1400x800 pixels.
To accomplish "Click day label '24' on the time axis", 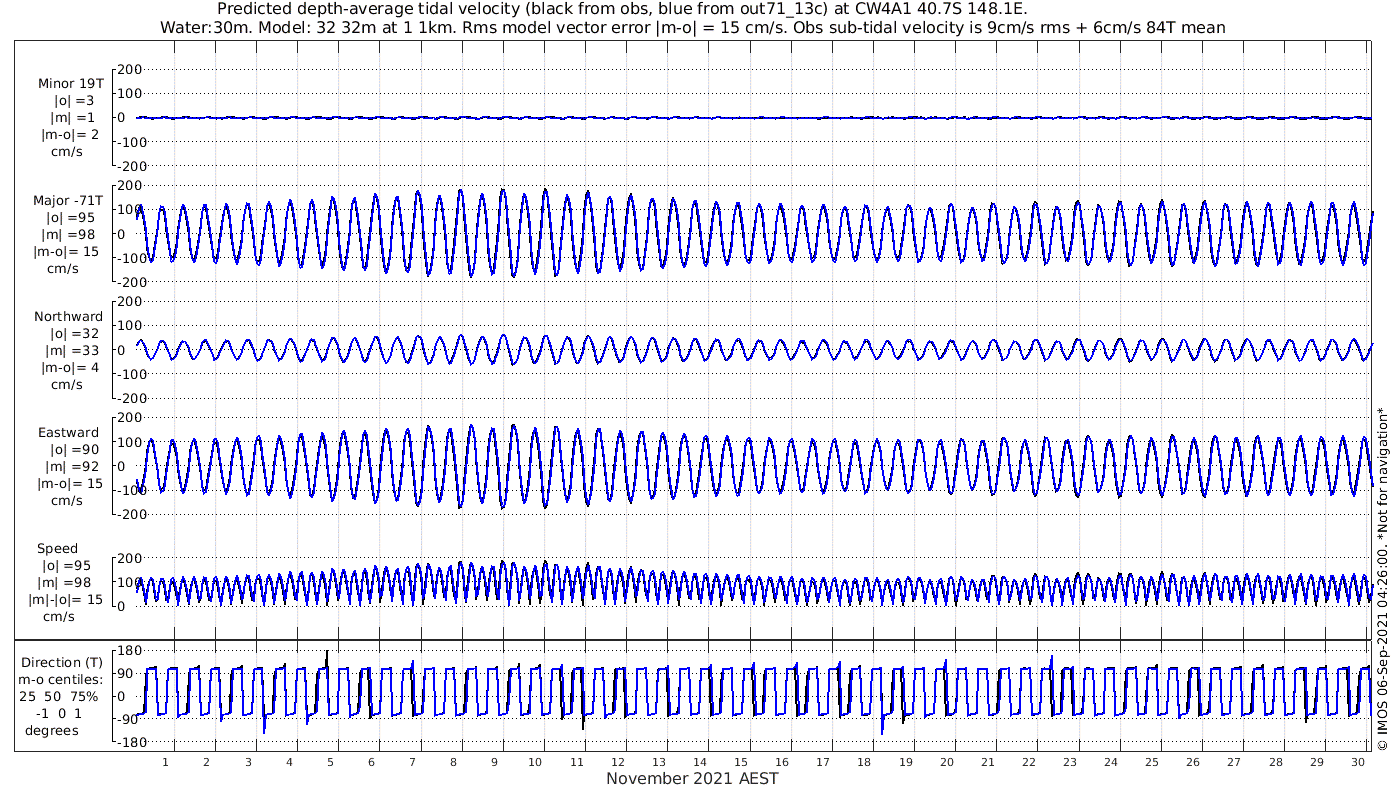I will 1111,762.
